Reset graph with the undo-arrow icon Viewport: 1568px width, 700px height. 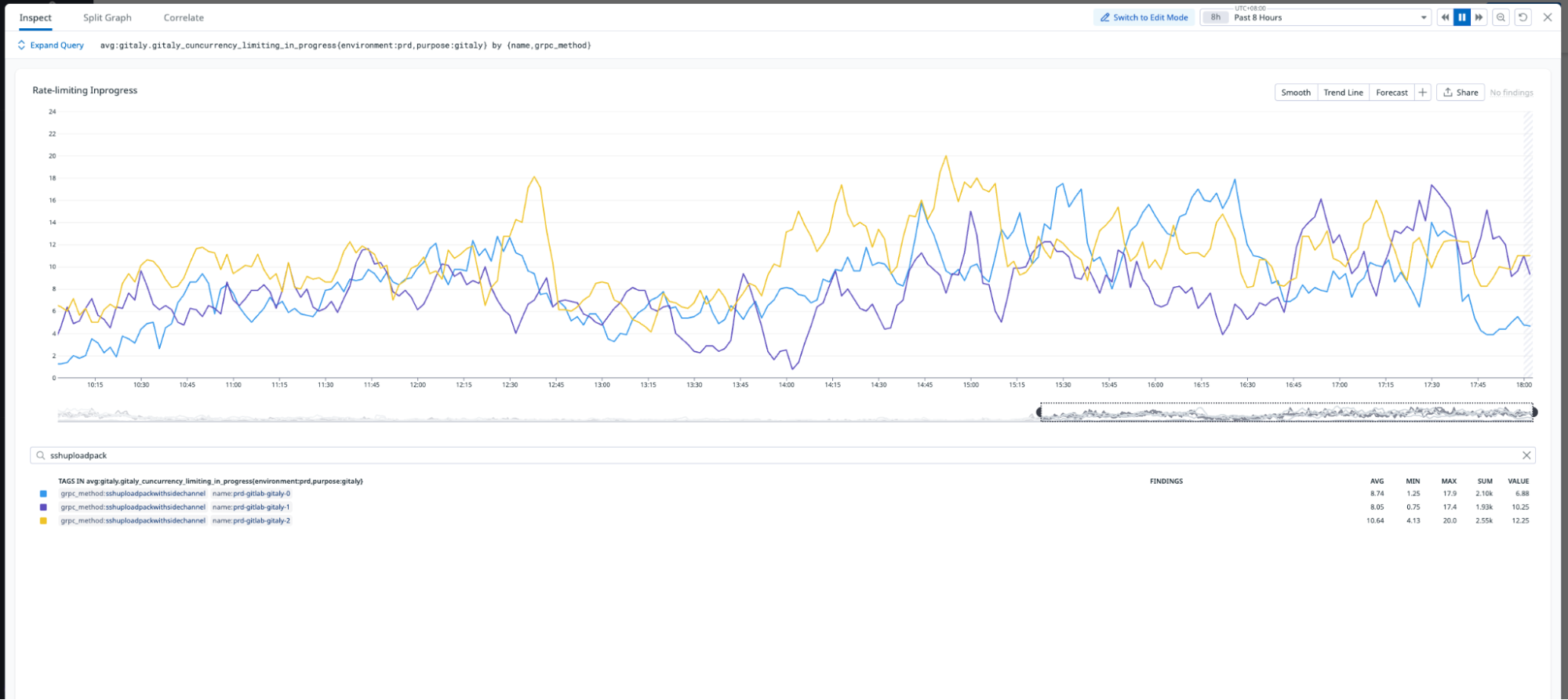[1523, 17]
